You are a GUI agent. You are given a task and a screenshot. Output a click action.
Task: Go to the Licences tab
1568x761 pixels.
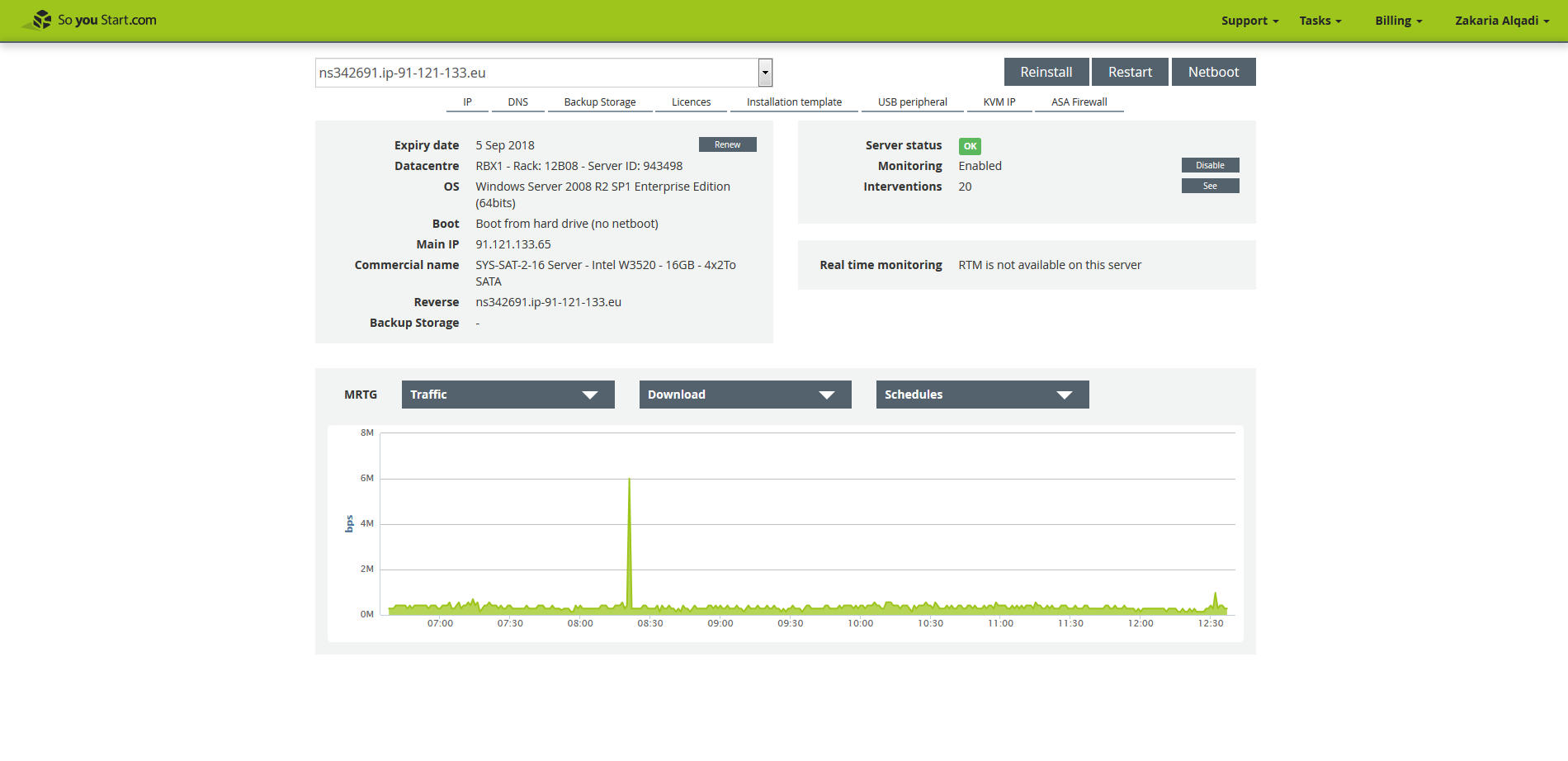(x=691, y=102)
